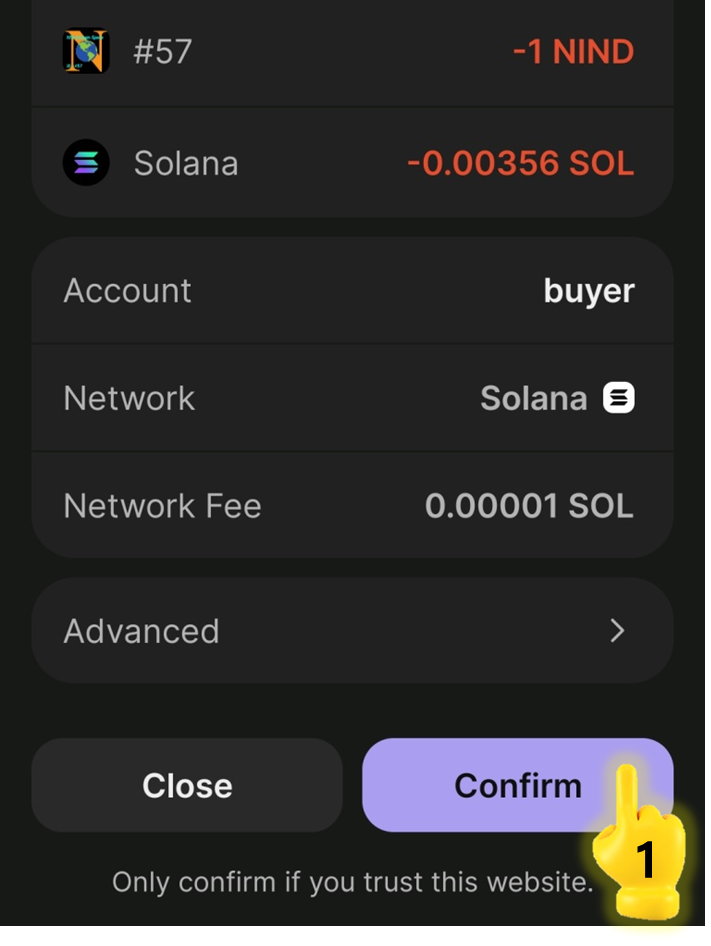Select the buyer account name

point(588,291)
